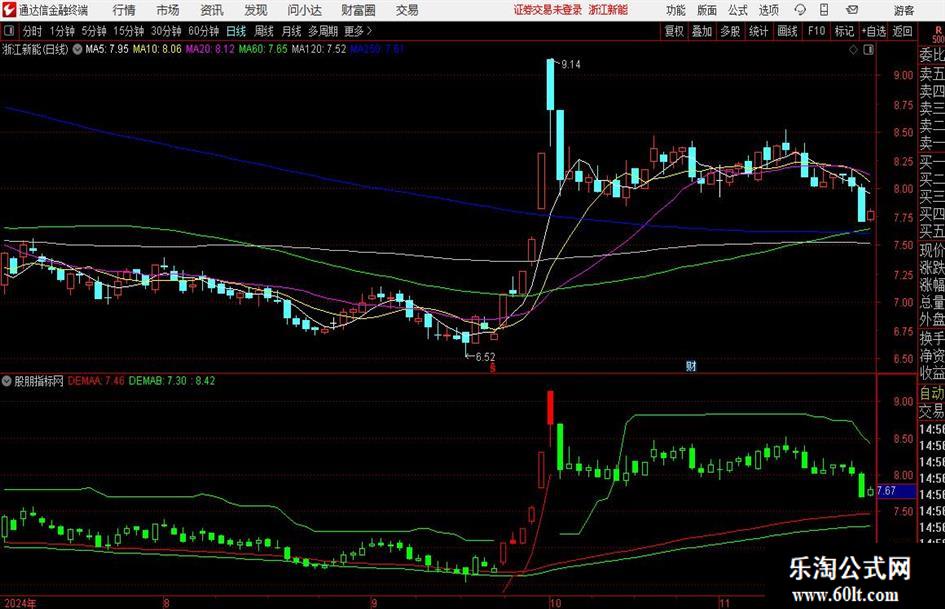Viewport: 945px width, 609px height.
Task: Open the 行情 menu
Action: point(124,10)
